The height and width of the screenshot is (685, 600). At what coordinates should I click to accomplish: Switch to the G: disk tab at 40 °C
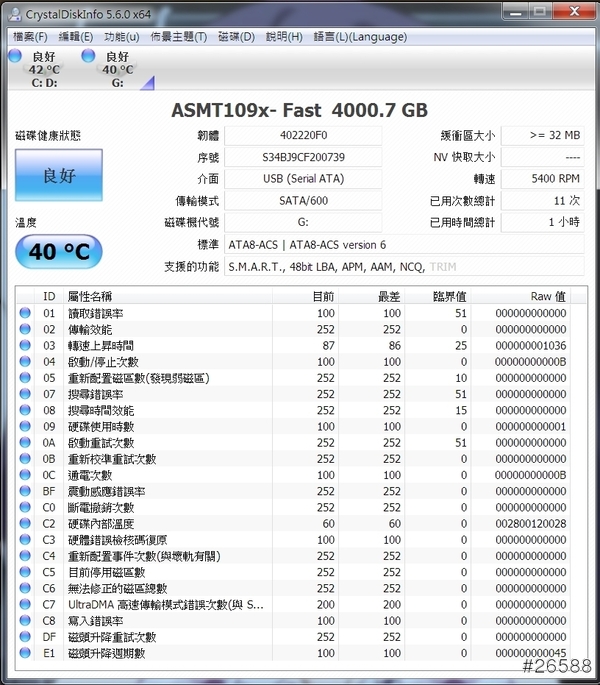click(x=117, y=69)
